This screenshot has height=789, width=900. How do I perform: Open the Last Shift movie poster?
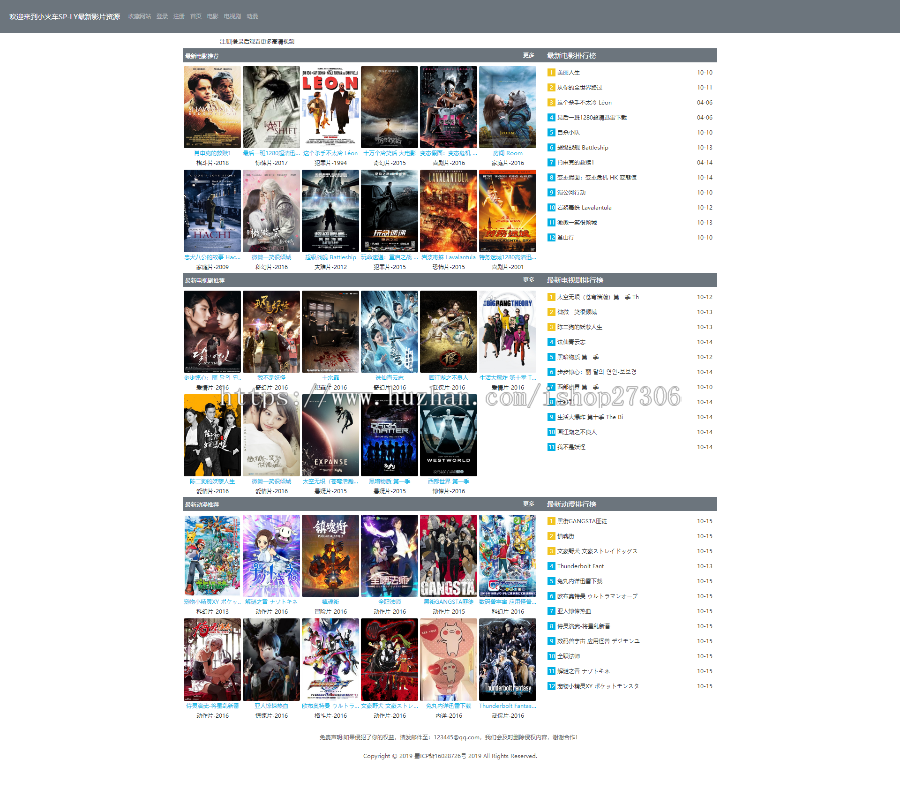[x=271, y=107]
